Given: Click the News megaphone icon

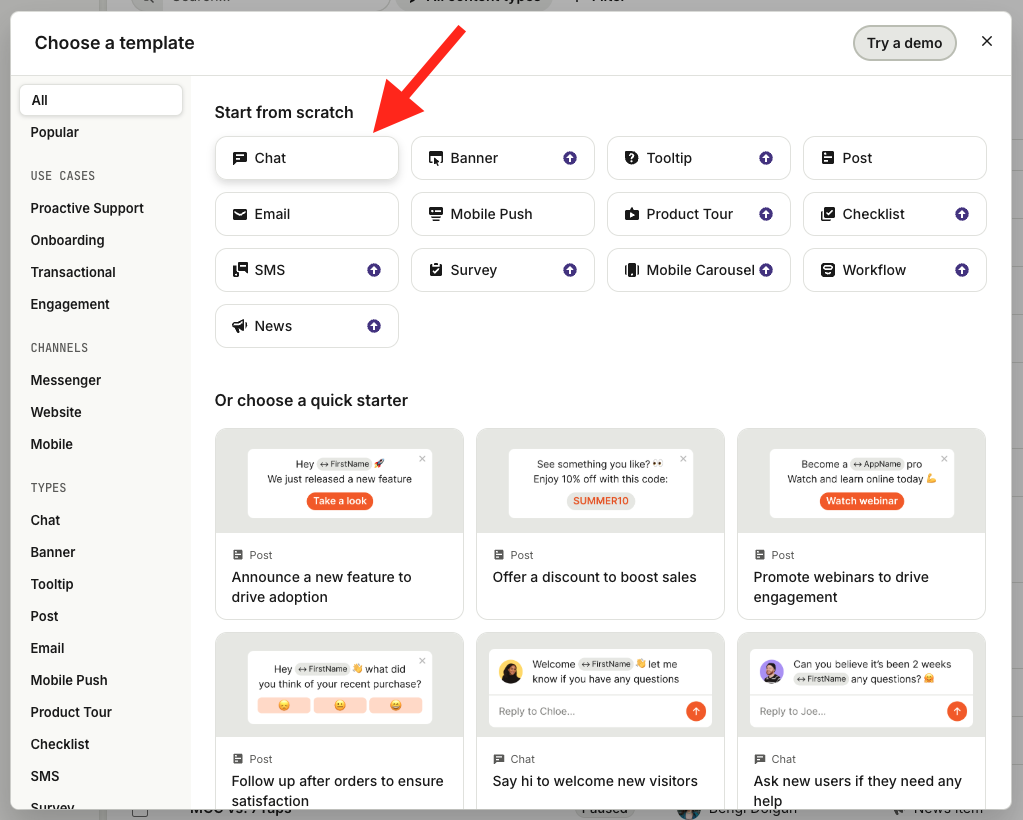Looking at the screenshot, I should click(240, 326).
